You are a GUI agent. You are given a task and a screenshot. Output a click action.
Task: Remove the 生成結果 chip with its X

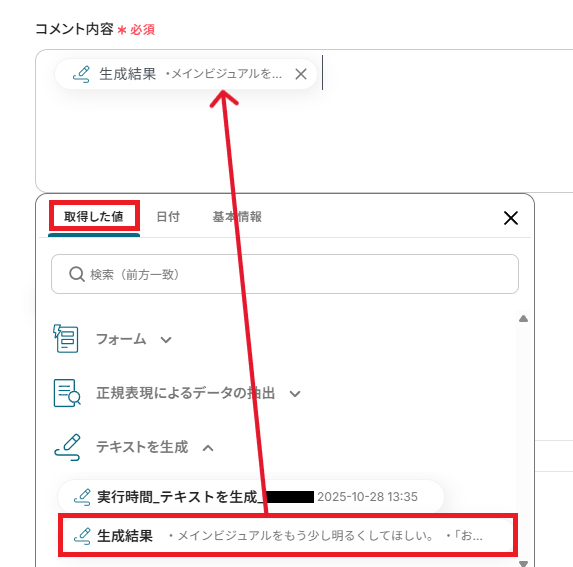(301, 74)
